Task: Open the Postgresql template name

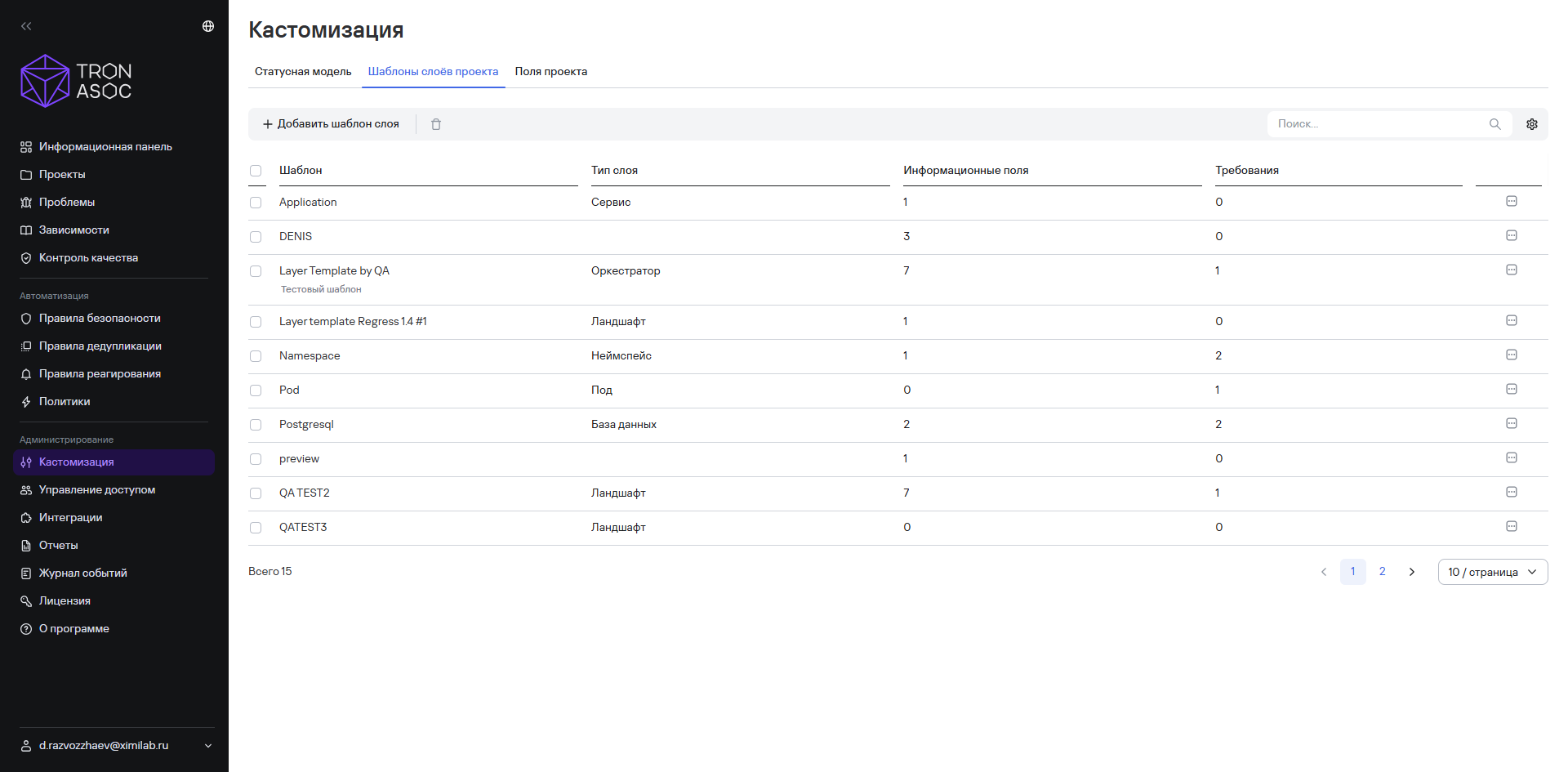Action: 306,425
